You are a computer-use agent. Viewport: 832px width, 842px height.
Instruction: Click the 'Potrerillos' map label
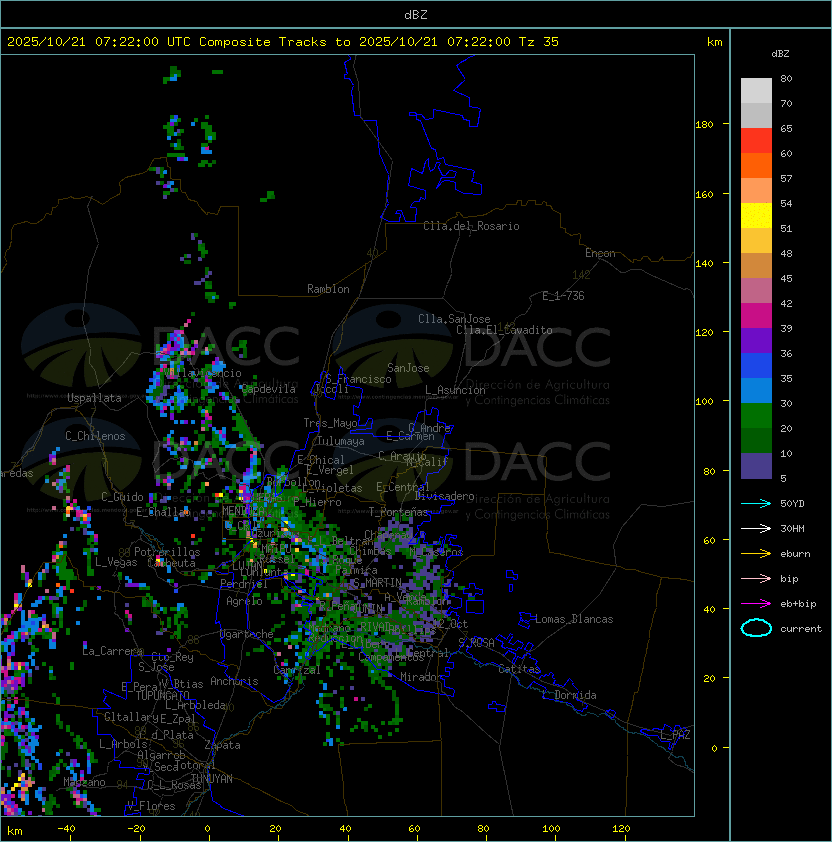[167, 552]
